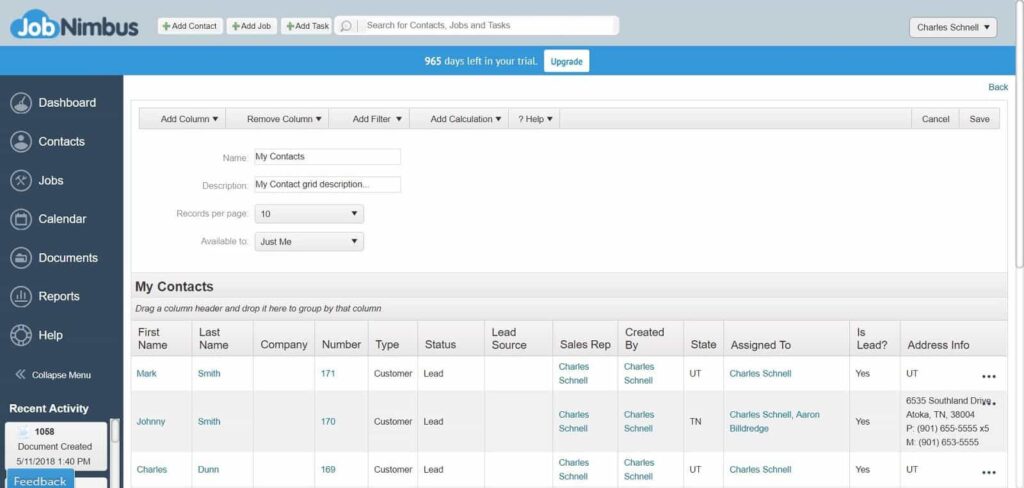Open row options dots for Johnny Smith
This screenshot has width=1024, height=488.
pyautogui.click(x=989, y=402)
